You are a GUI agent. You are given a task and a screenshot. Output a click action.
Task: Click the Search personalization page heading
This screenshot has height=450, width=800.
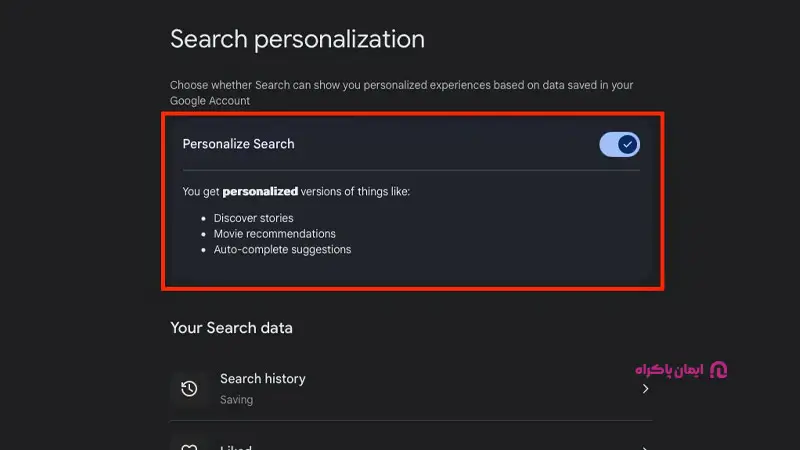297,39
